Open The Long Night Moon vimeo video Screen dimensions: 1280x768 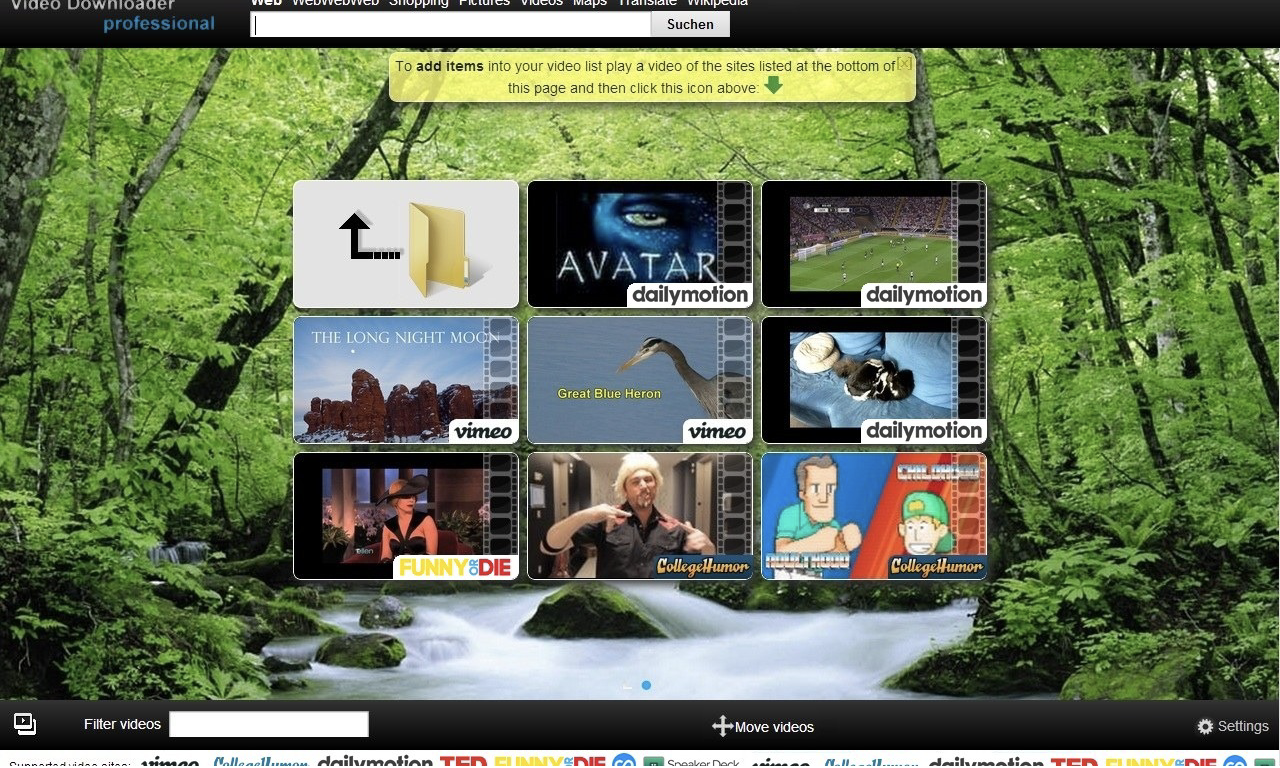tap(406, 380)
